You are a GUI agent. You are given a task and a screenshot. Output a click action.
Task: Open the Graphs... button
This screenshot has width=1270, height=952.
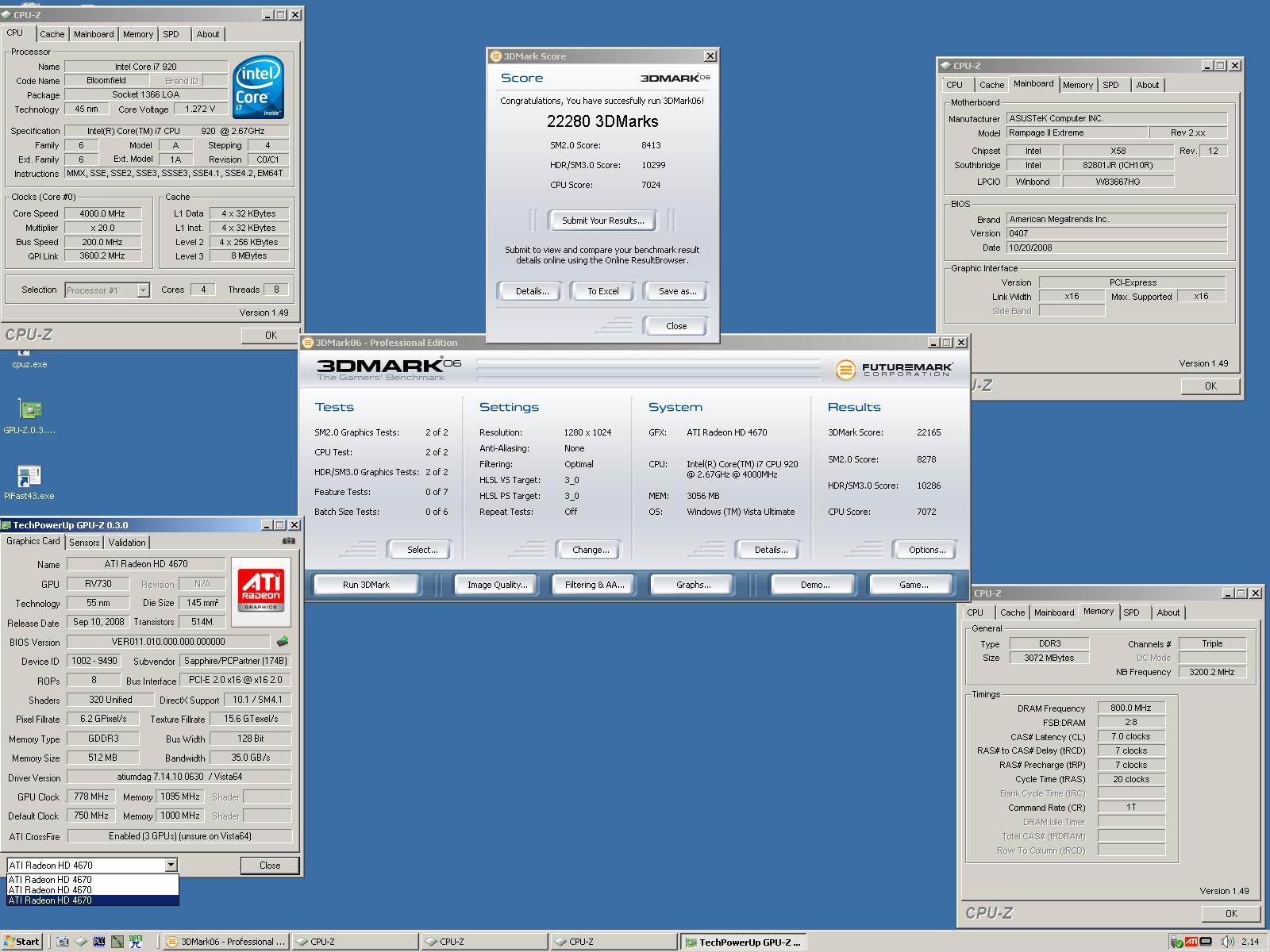[x=693, y=585]
